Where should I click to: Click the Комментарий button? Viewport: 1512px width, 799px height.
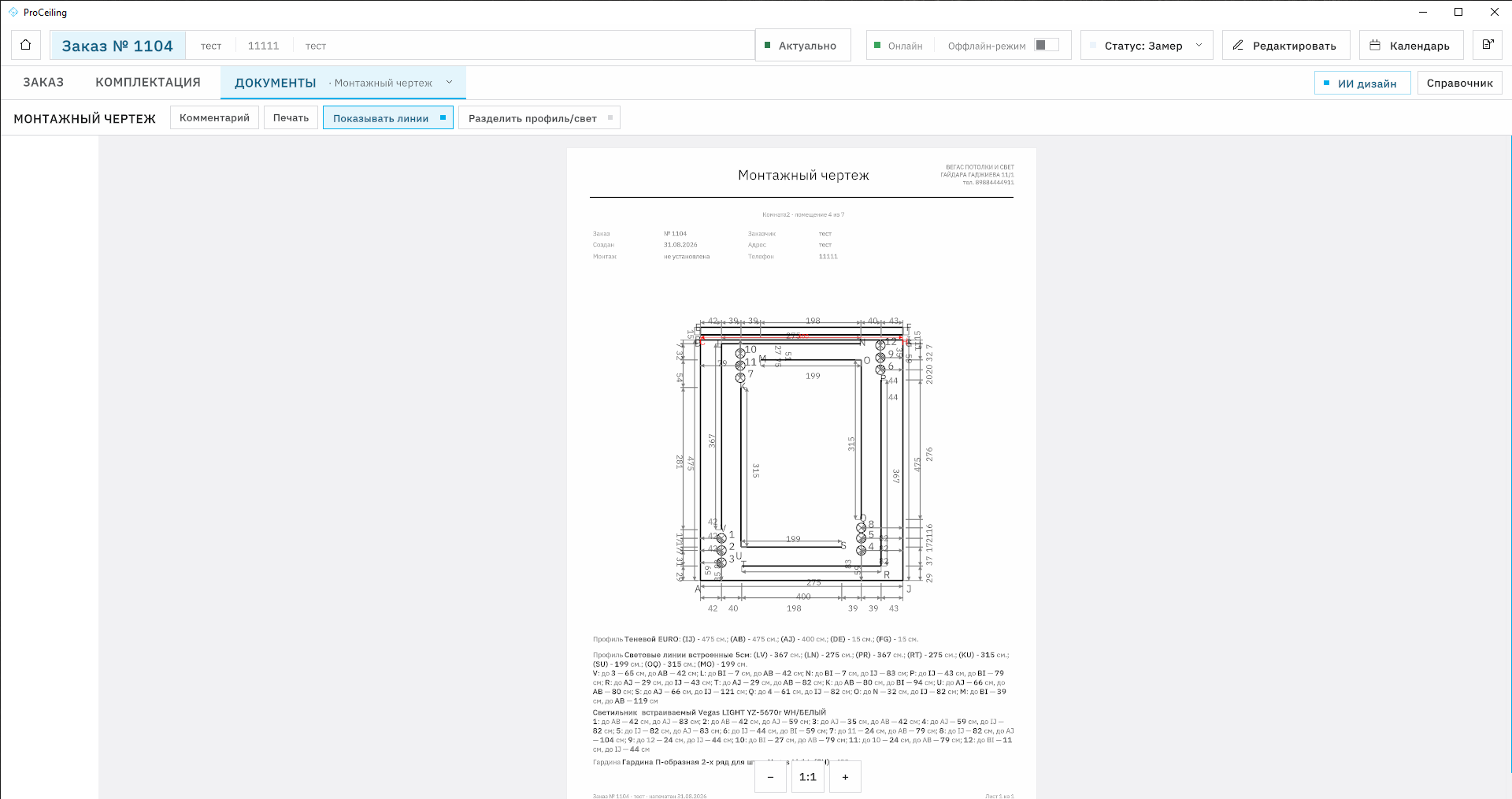point(214,117)
